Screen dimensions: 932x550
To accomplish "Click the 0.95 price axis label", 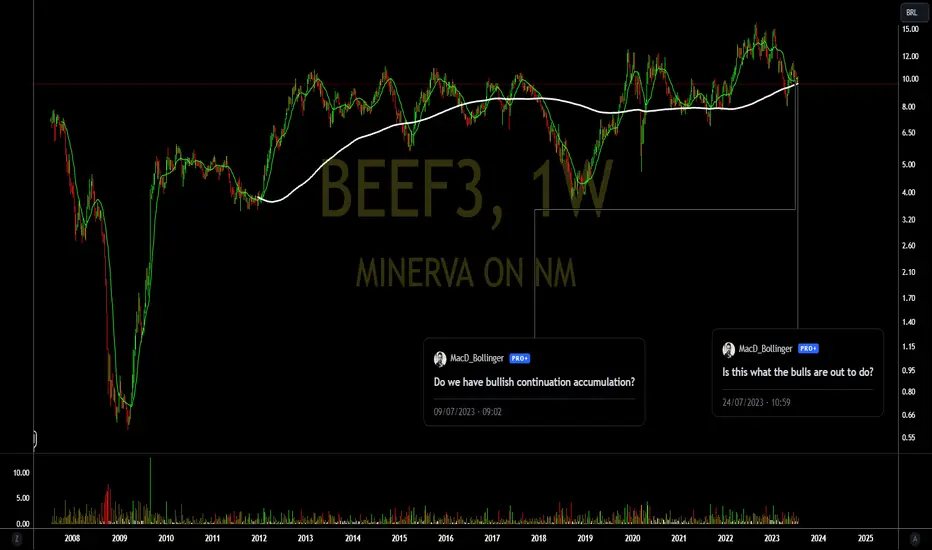I will (x=908, y=370).
